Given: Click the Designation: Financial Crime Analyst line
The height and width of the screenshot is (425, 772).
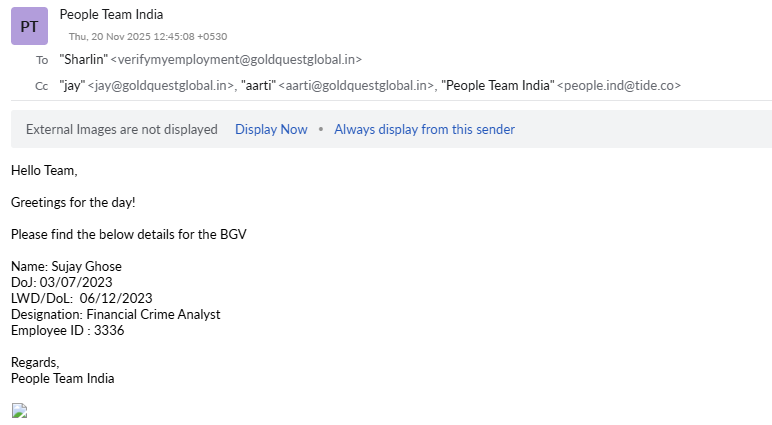Looking at the screenshot, I should tap(115, 314).
